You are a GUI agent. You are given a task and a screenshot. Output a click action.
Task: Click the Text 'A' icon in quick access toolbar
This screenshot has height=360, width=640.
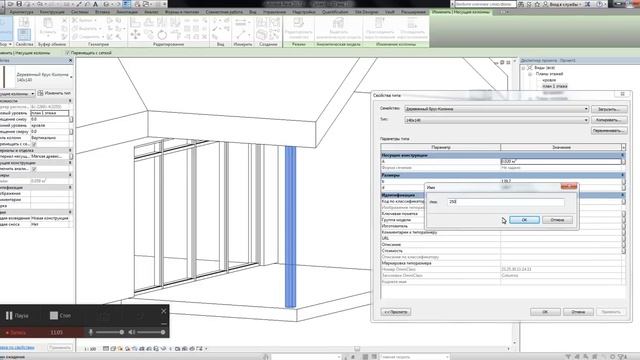(96, 4)
